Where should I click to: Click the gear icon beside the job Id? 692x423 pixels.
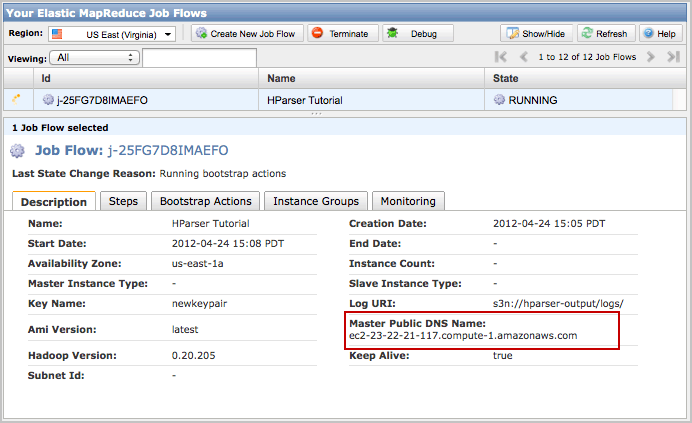point(48,99)
